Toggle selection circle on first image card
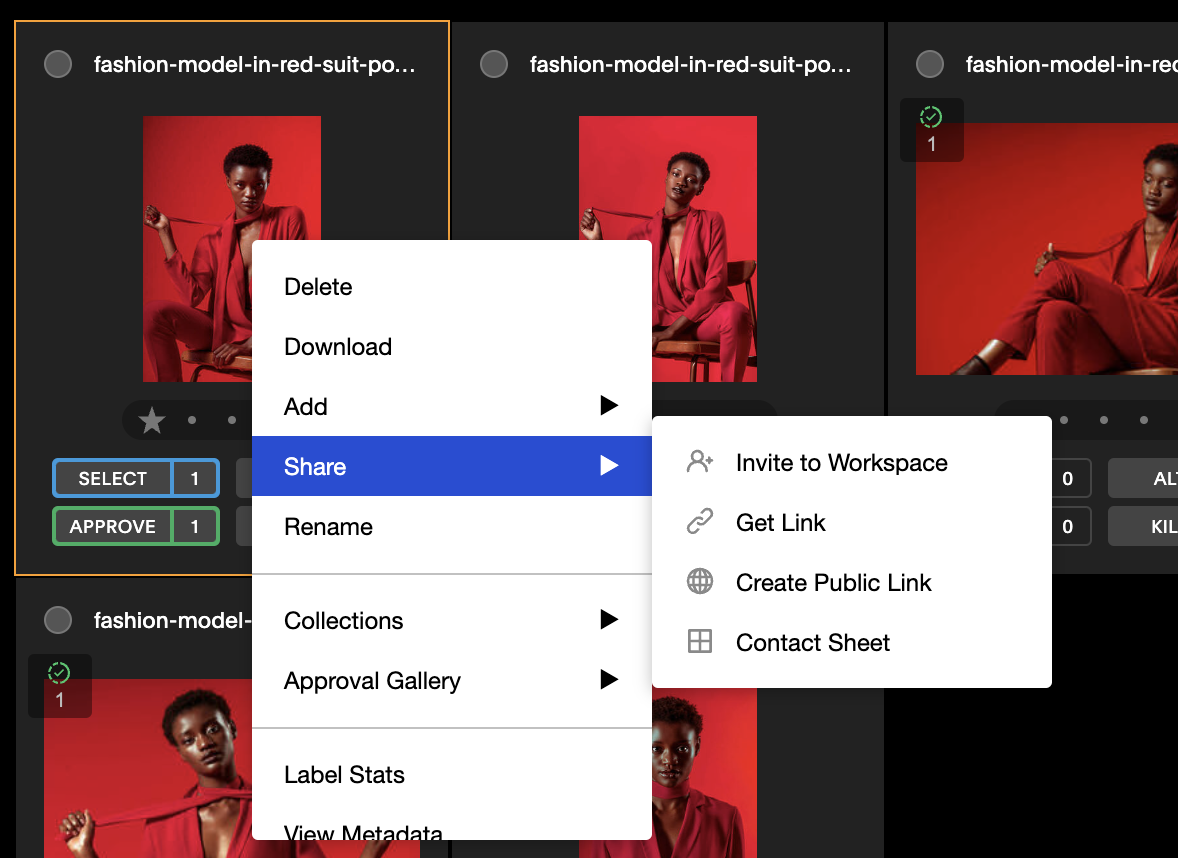The width and height of the screenshot is (1178, 858). click(58, 64)
